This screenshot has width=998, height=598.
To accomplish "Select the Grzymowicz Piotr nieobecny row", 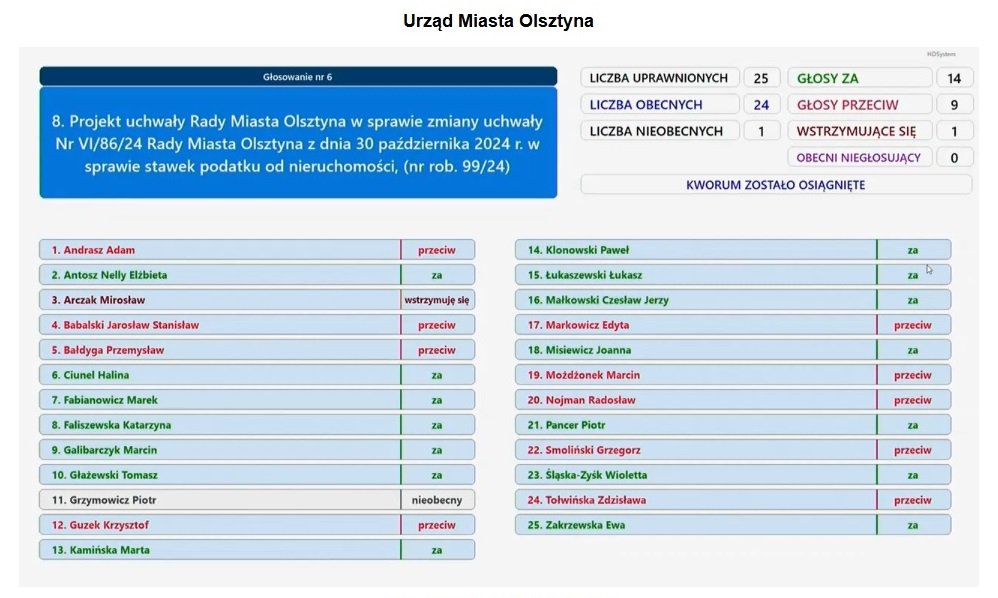I will tap(257, 500).
